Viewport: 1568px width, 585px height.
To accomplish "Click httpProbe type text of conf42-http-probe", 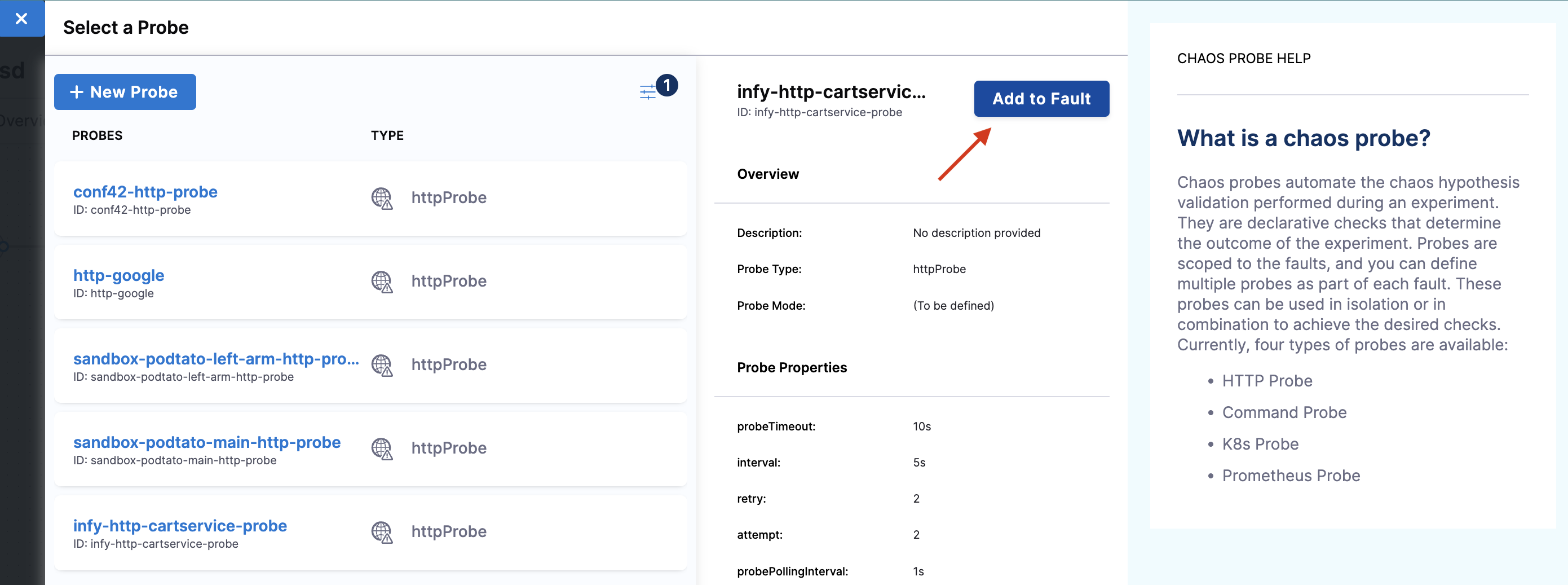I will (x=449, y=198).
